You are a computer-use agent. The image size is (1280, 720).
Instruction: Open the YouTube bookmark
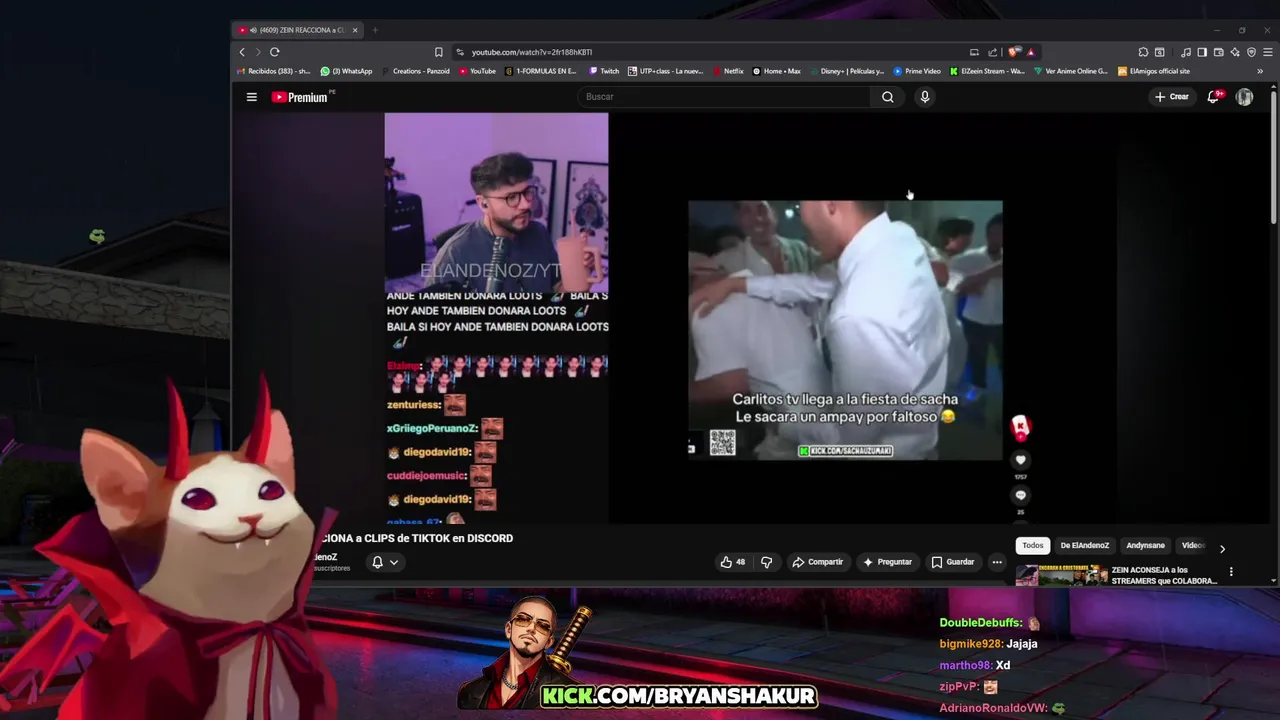coord(477,71)
